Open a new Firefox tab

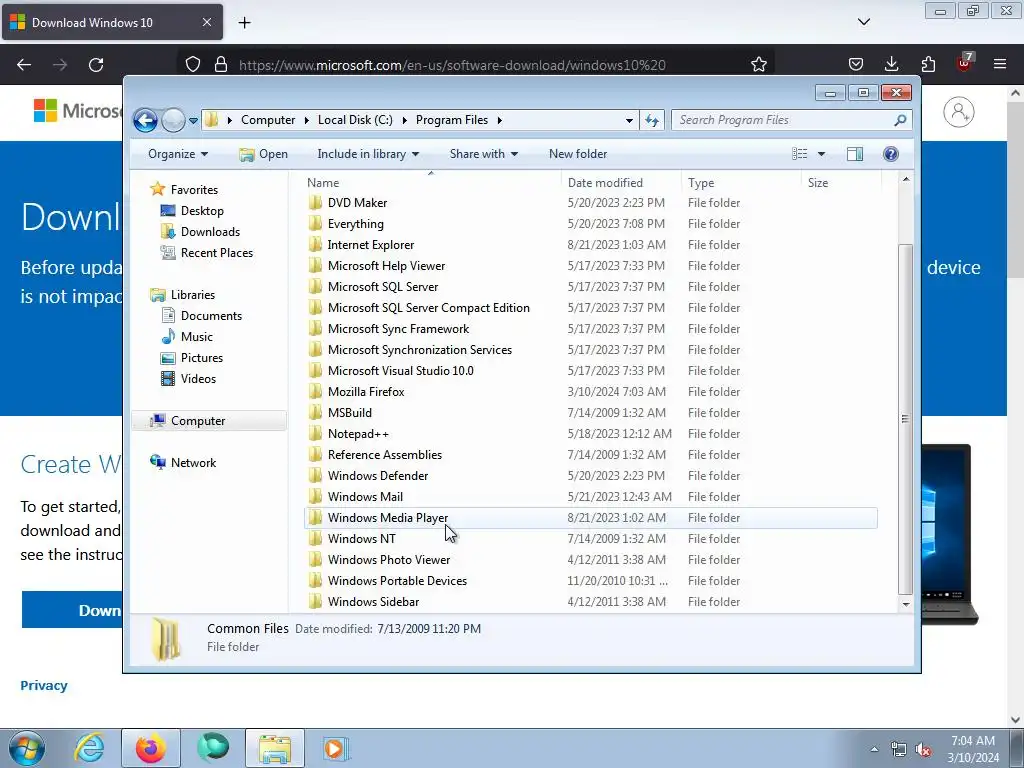coord(244,23)
